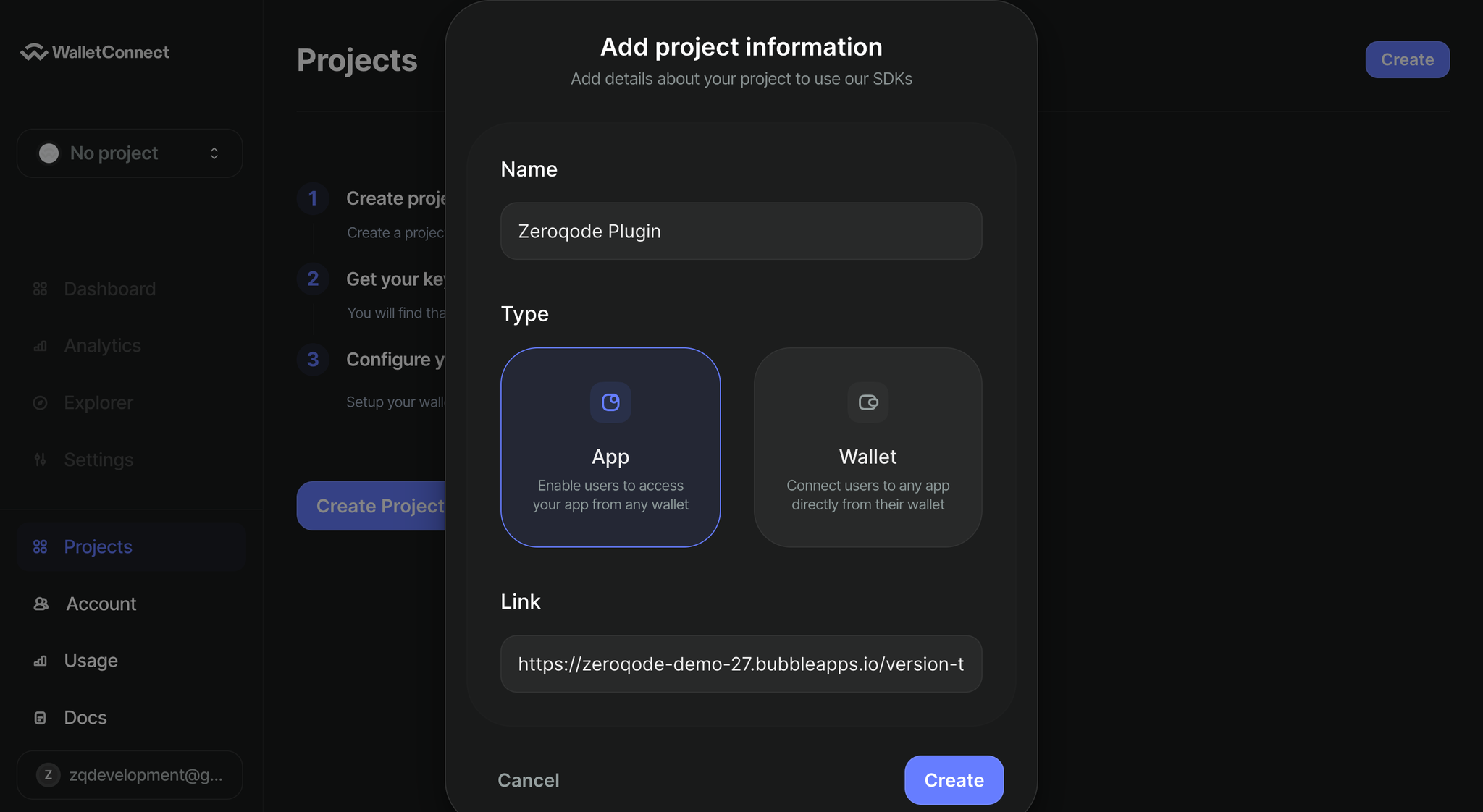
Task: Click the Dashboard grid icon
Action: [41, 289]
